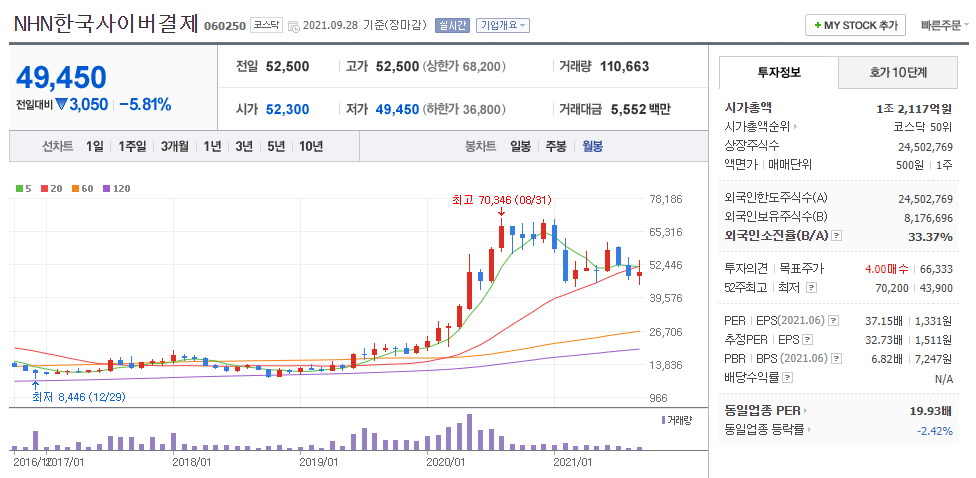Select the 3개월 line chart period

coord(174,147)
